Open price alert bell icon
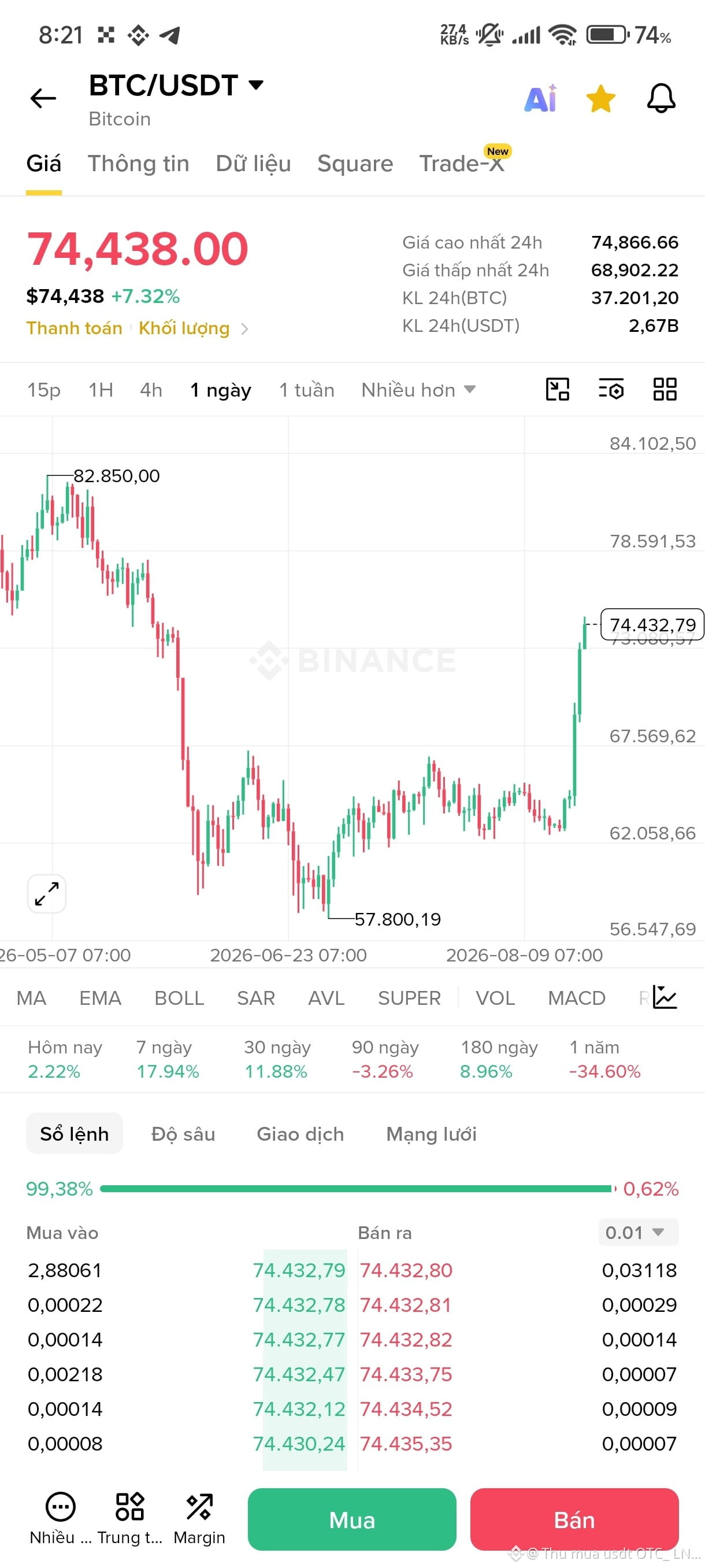This screenshot has width=705, height=1568. point(661,98)
